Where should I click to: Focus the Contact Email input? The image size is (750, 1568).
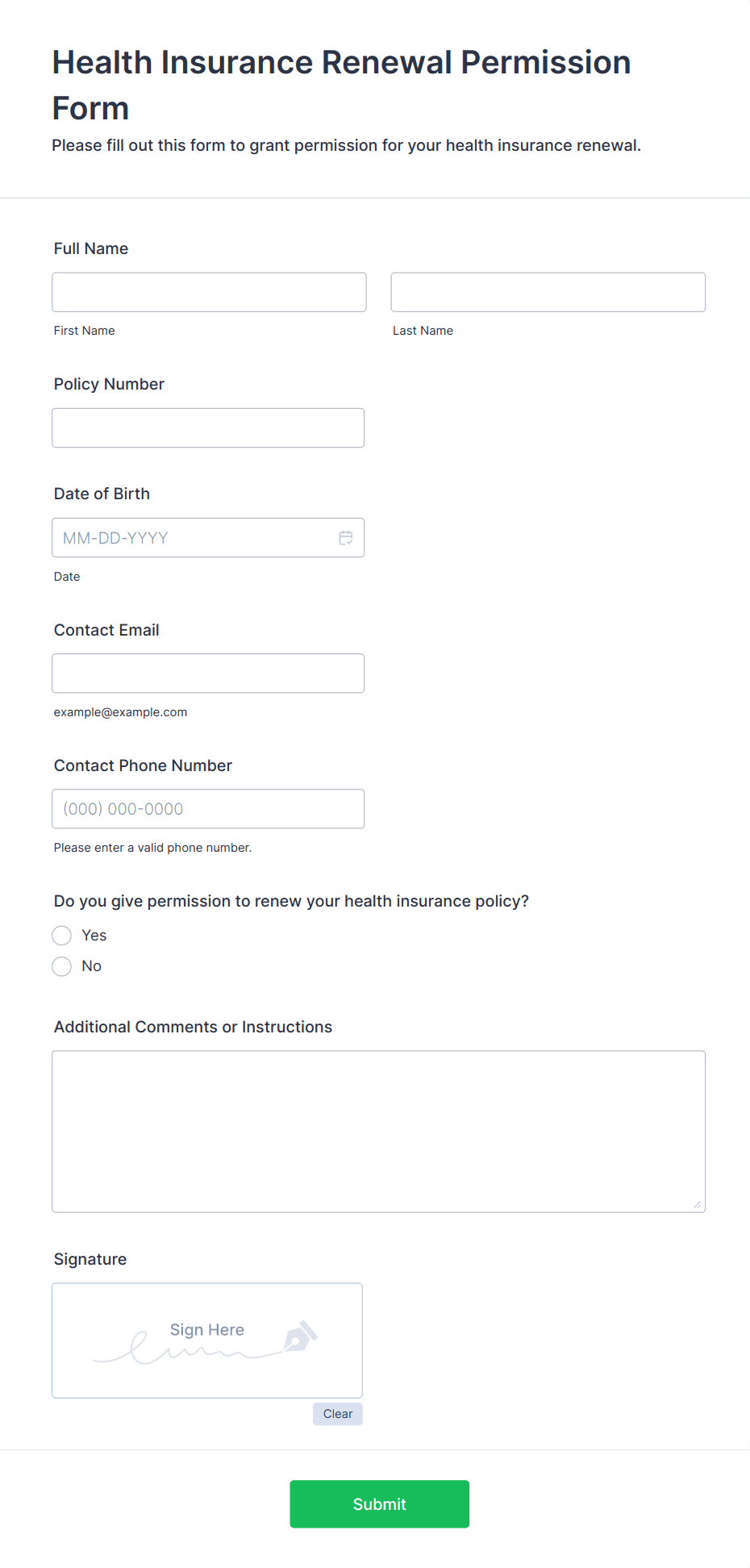pyautogui.click(x=208, y=673)
